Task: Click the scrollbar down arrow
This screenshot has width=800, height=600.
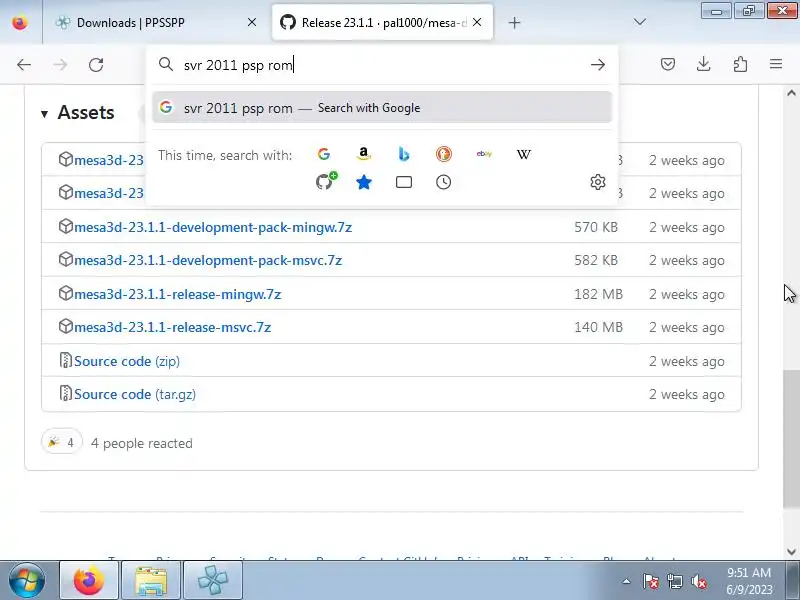Action: [791, 552]
